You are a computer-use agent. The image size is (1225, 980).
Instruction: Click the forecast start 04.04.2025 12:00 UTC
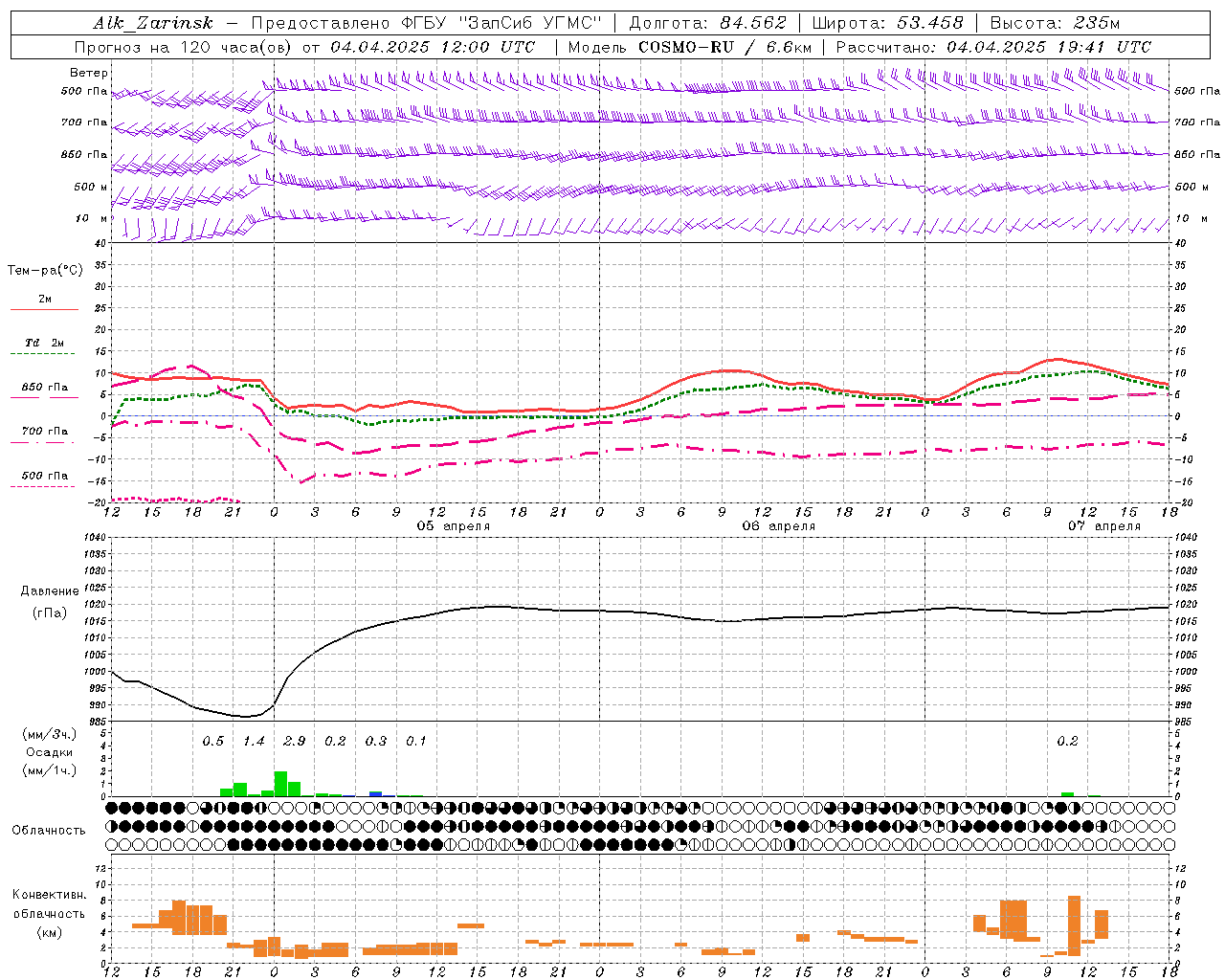pos(433,47)
